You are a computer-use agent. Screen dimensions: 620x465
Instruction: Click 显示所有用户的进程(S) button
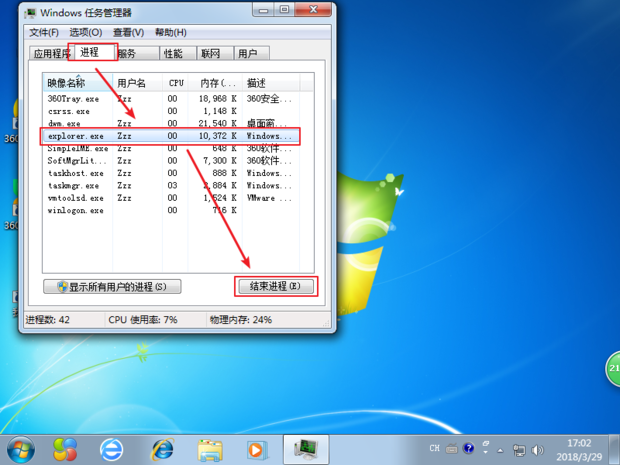point(112,287)
